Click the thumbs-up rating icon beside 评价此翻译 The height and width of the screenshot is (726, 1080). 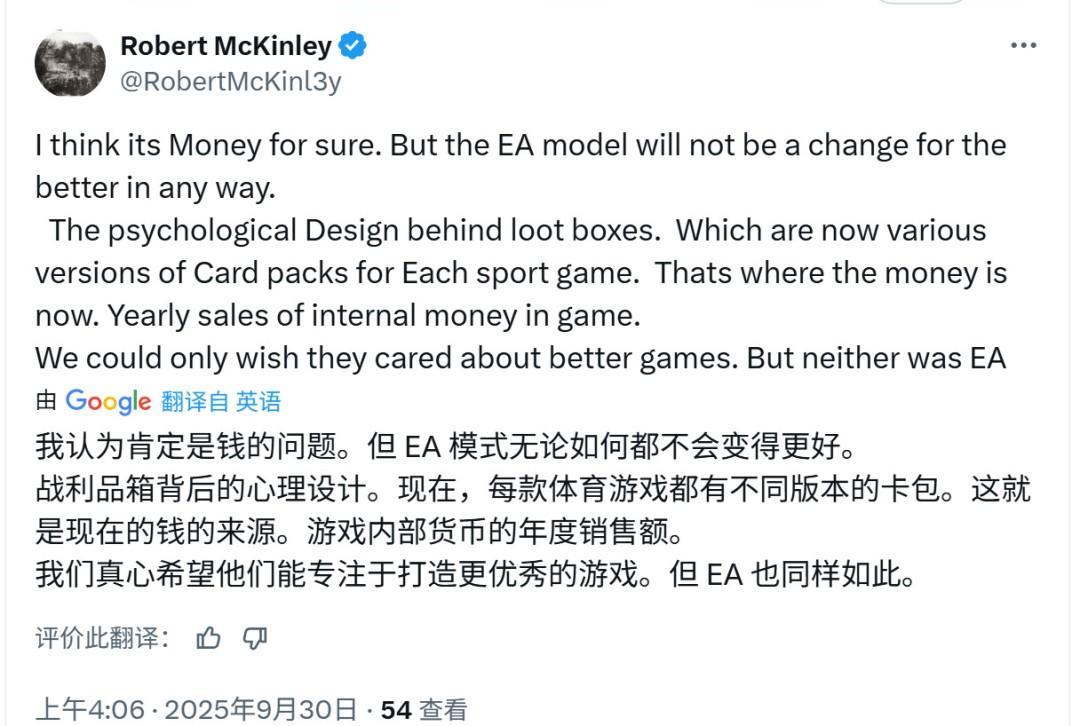208,636
